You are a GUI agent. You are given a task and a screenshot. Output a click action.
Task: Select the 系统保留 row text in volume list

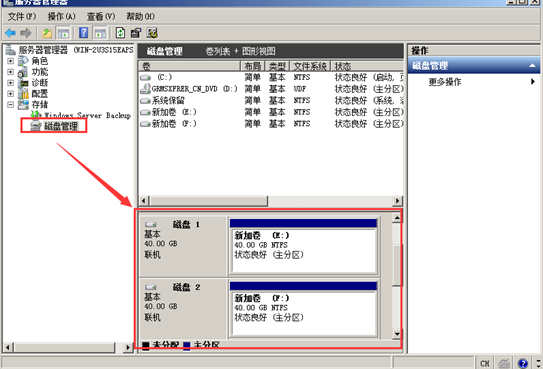click(x=168, y=101)
